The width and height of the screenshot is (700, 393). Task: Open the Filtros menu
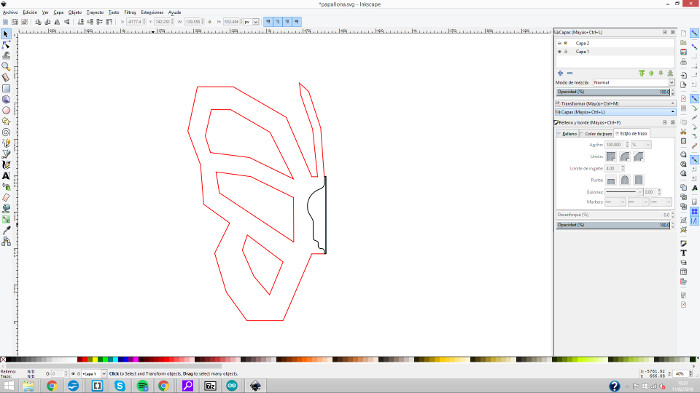tap(130, 13)
